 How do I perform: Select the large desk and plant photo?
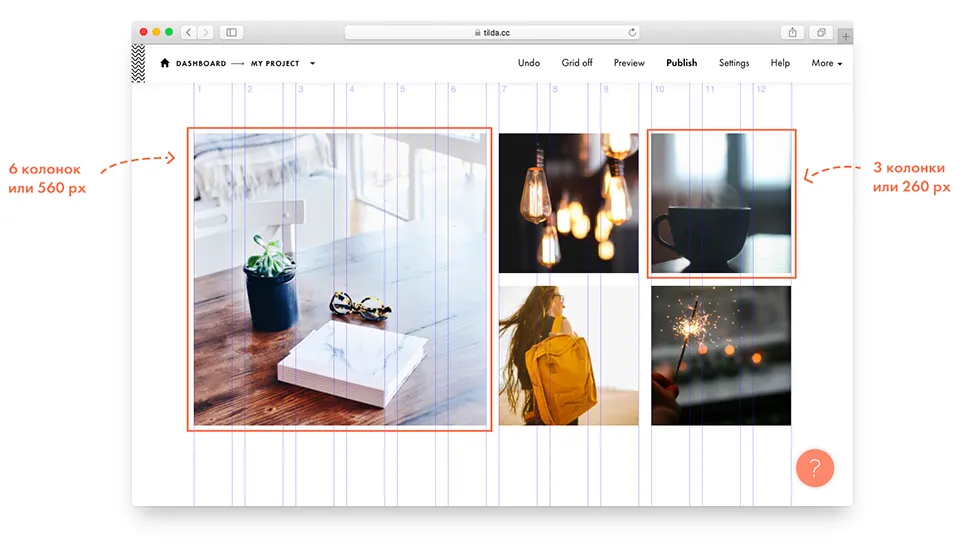click(340, 279)
